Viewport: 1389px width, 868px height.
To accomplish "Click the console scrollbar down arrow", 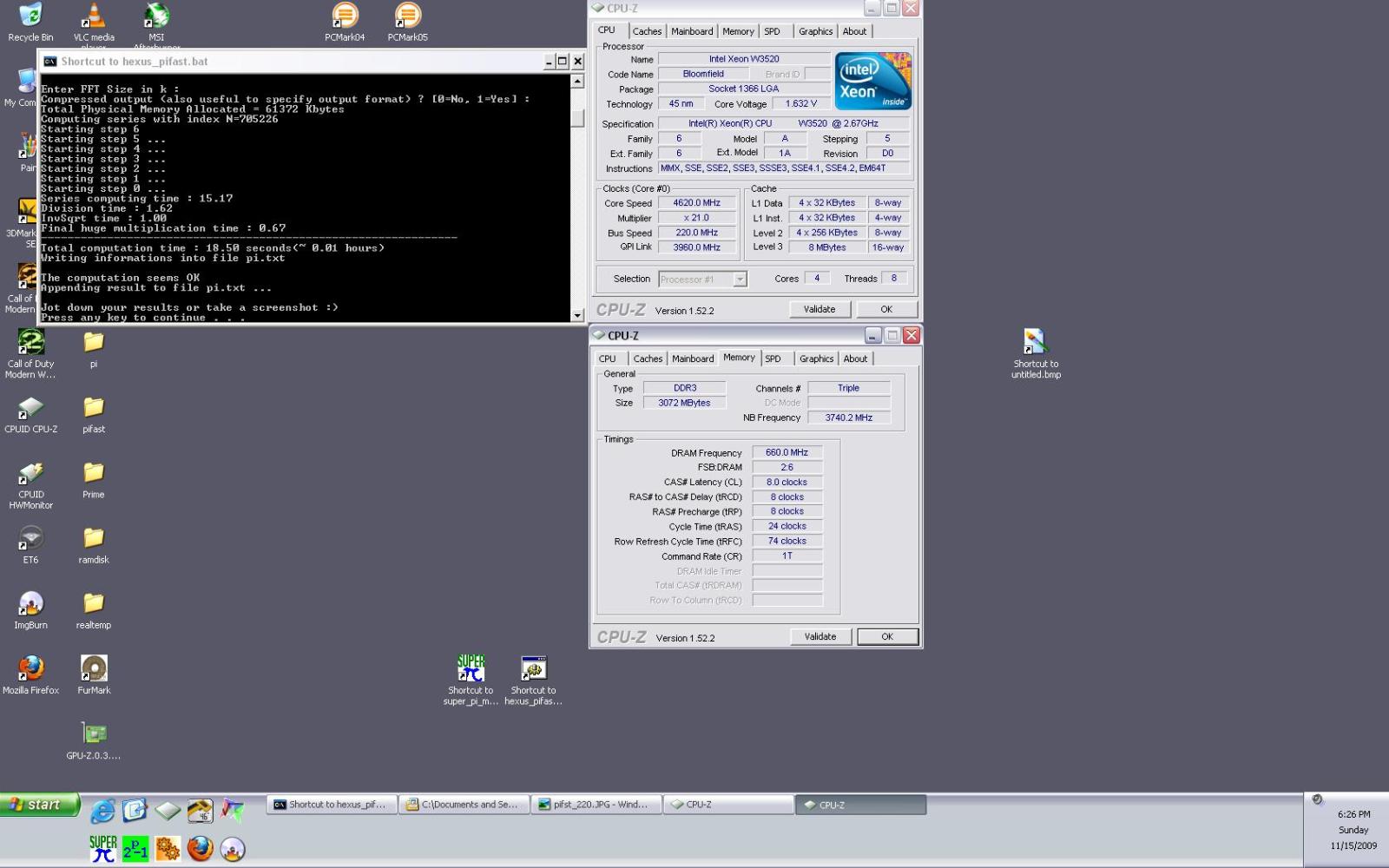I will point(577,316).
